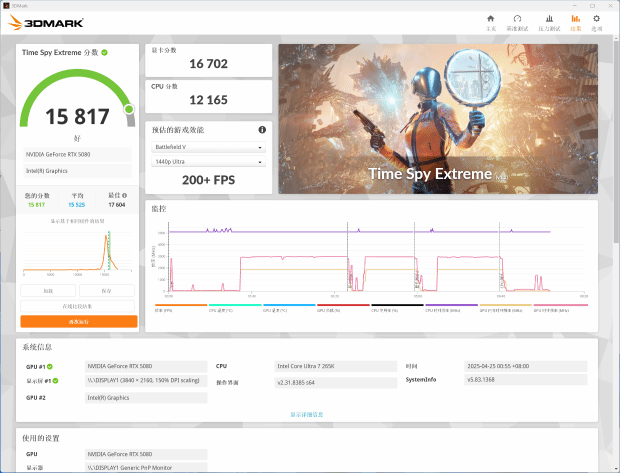Click the Generic PnP Monitor field

tap(146, 467)
